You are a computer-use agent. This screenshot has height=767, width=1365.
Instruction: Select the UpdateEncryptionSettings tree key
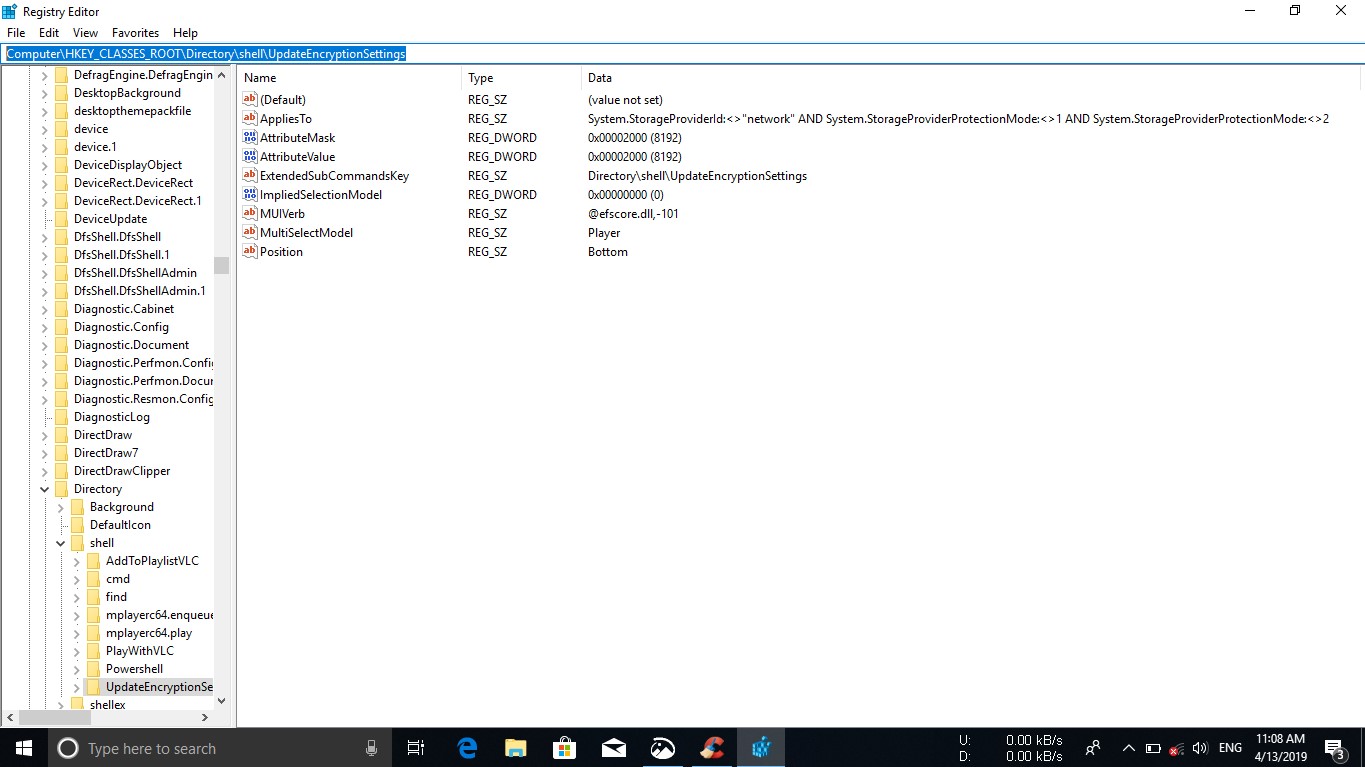click(x=159, y=687)
